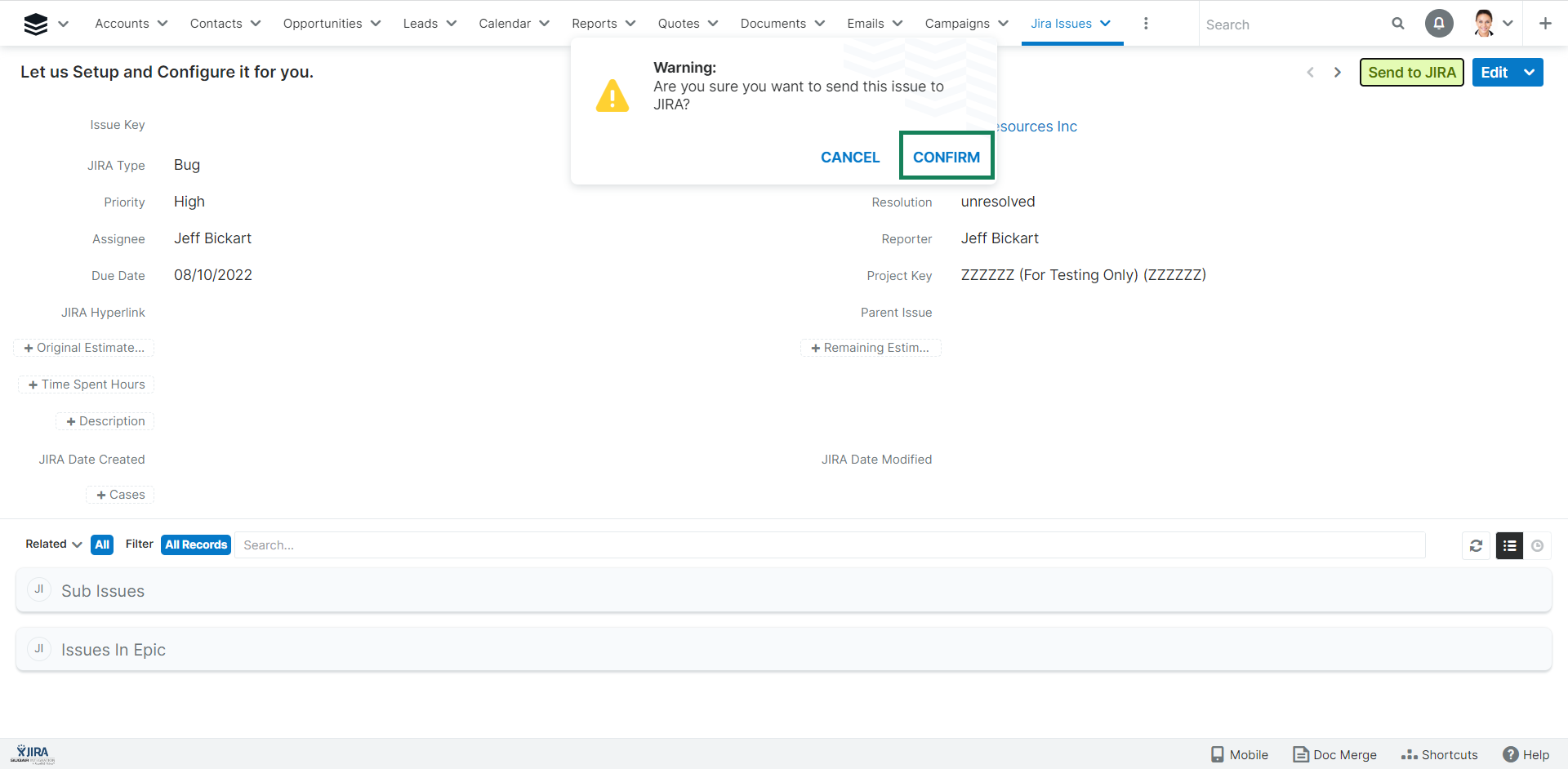The width and height of the screenshot is (1568, 769).
Task: Toggle the All Records filter
Action: 196,545
